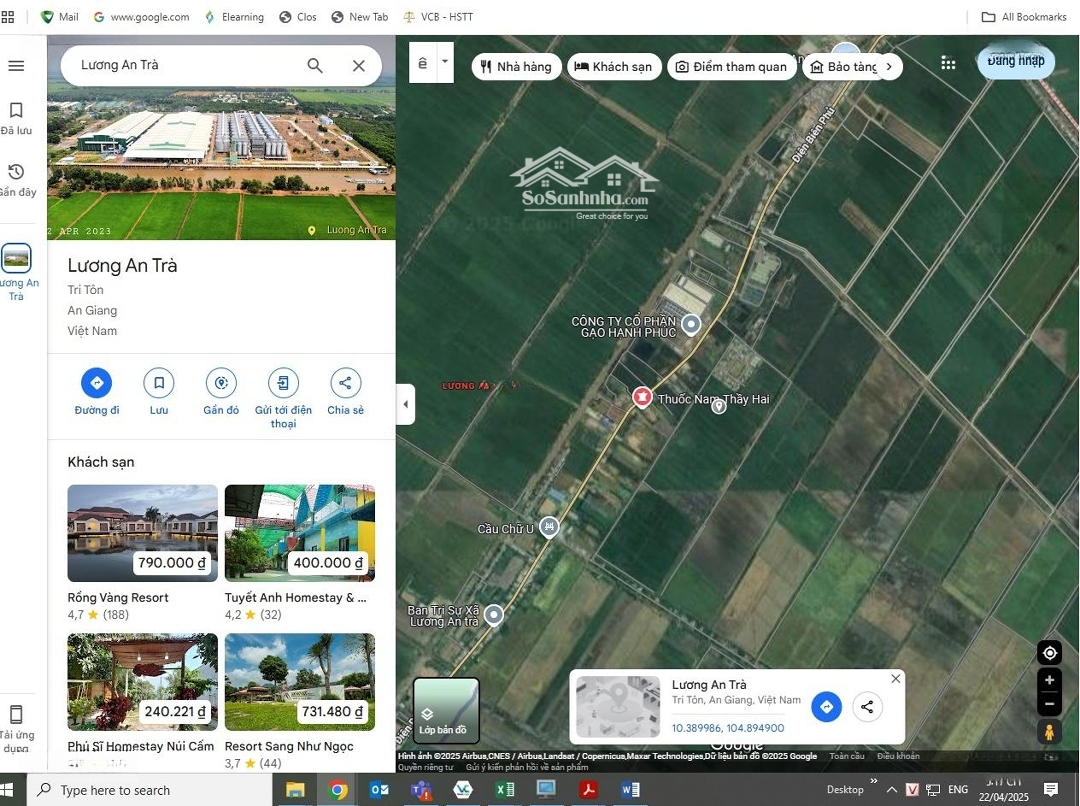This screenshot has height=806, width=1080.
Task: Click the coordinates link 10.389986, 104.894900
Action: pyautogui.click(x=727, y=728)
